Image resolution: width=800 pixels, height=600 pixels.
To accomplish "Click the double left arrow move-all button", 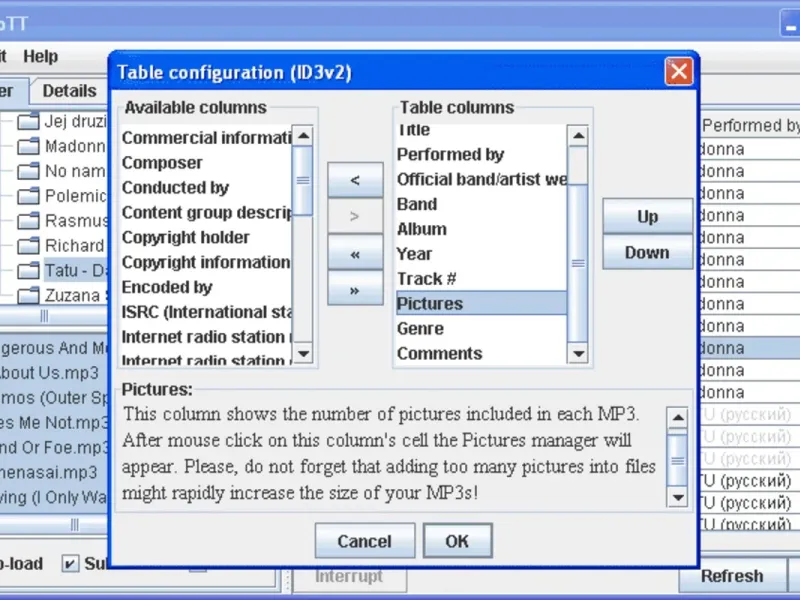I will [354, 254].
